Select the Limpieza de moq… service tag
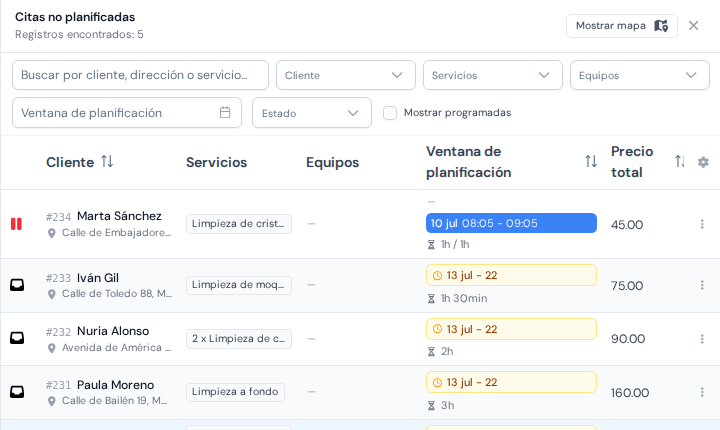 239,285
